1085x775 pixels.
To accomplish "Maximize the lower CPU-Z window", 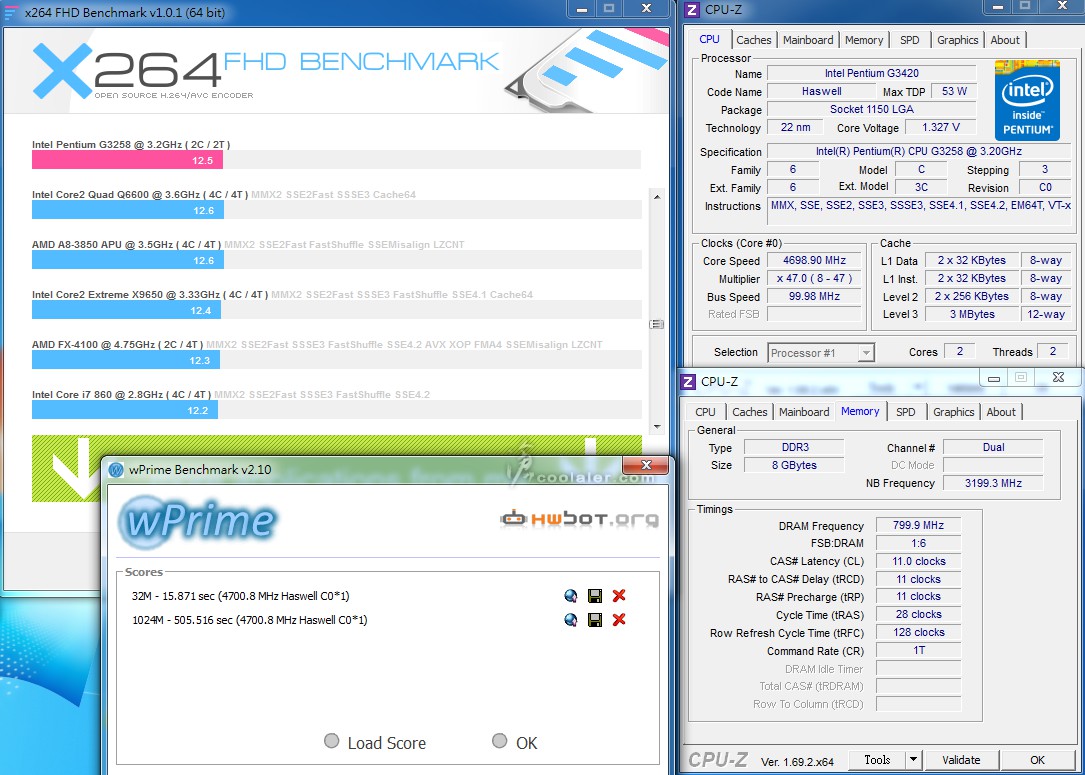I will coord(1021,377).
